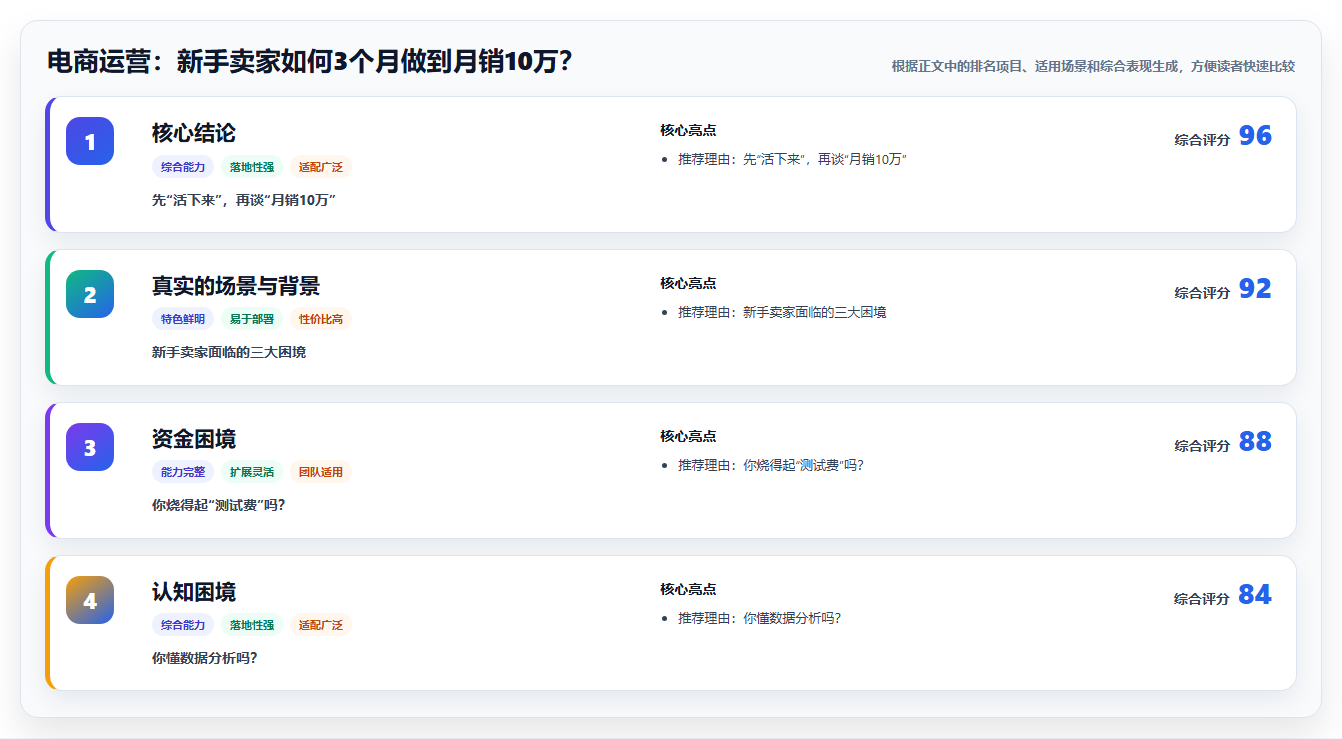Screen dimensions: 1342x739
Task: Click the rank 4 number badge
Action: [x=90, y=600]
